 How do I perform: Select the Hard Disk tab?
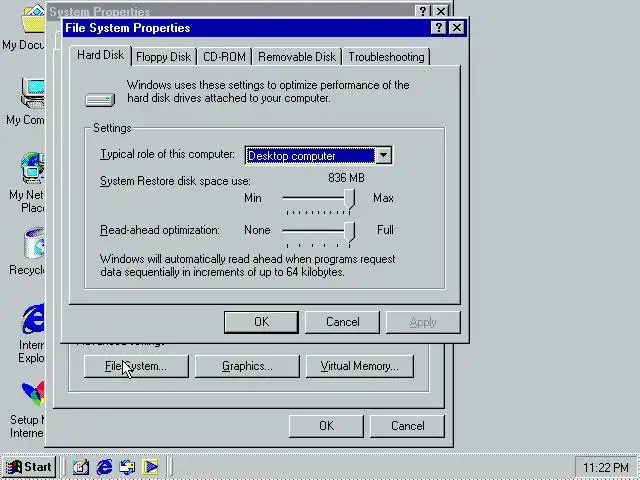click(100, 55)
